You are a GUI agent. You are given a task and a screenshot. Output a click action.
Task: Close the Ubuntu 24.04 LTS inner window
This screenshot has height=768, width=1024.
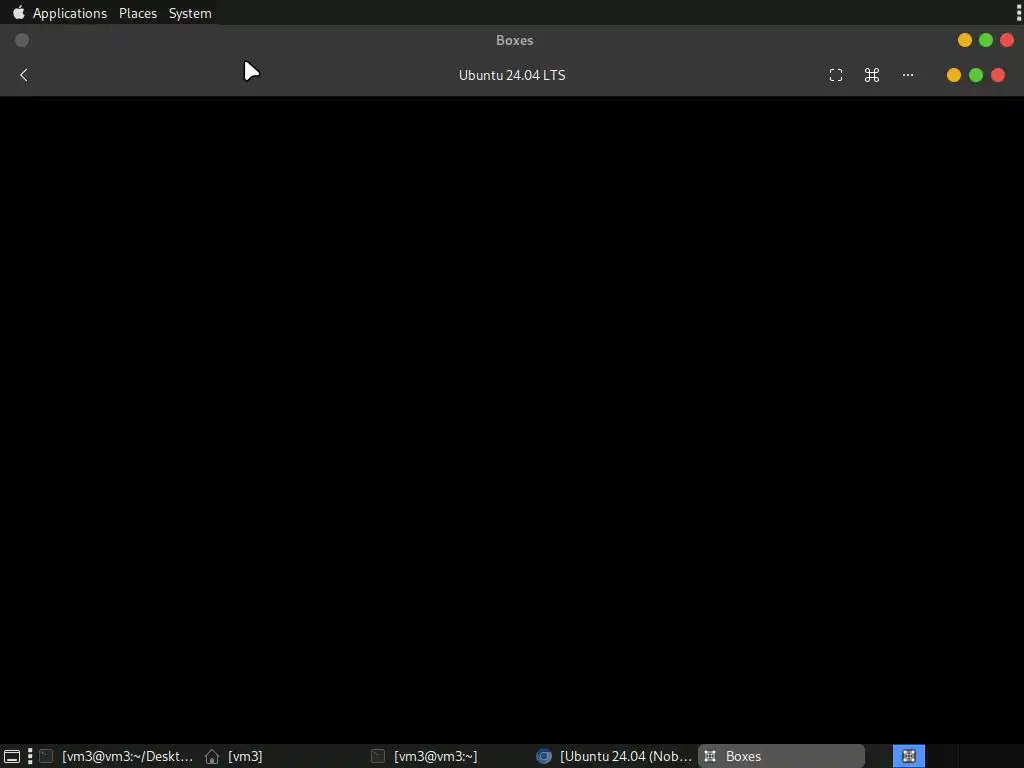(998, 75)
